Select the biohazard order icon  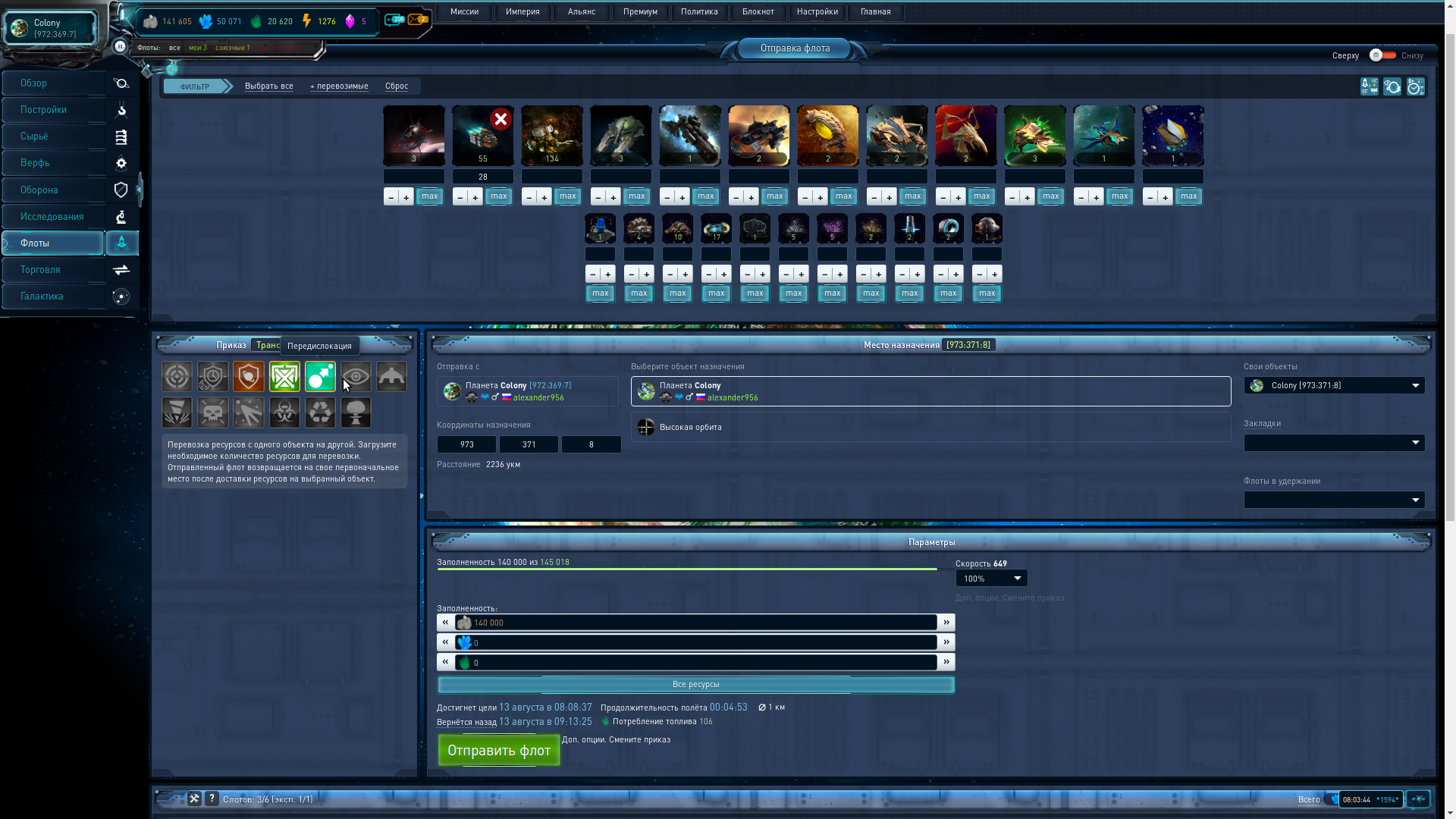pos(284,413)
